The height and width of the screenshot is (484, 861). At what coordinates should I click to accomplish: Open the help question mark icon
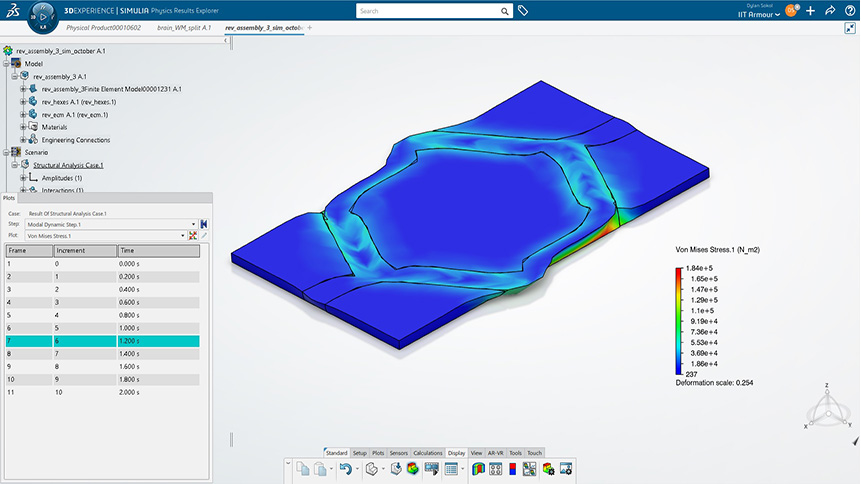[850, 11]
